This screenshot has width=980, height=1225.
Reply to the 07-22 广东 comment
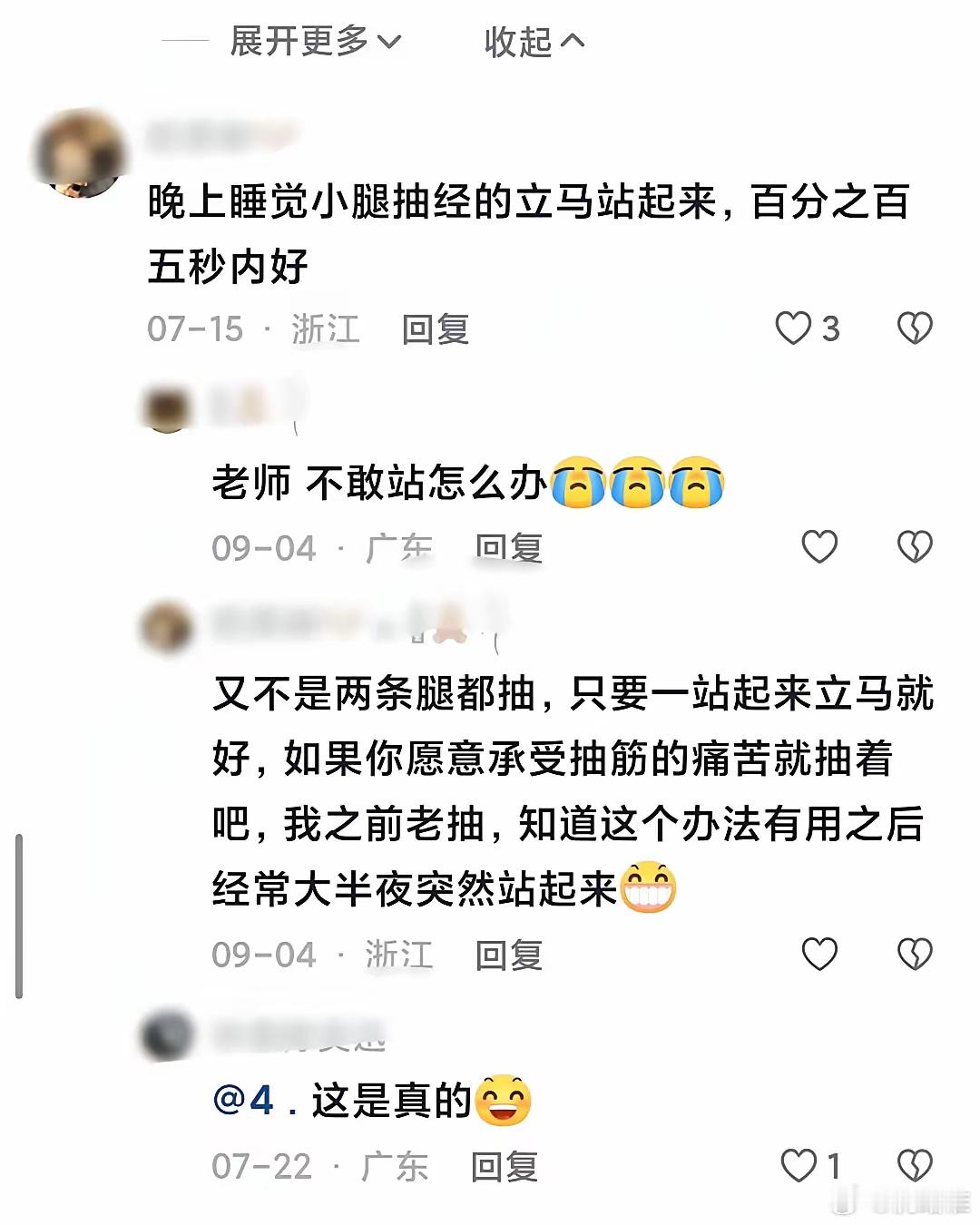[x=505, y=1166]
